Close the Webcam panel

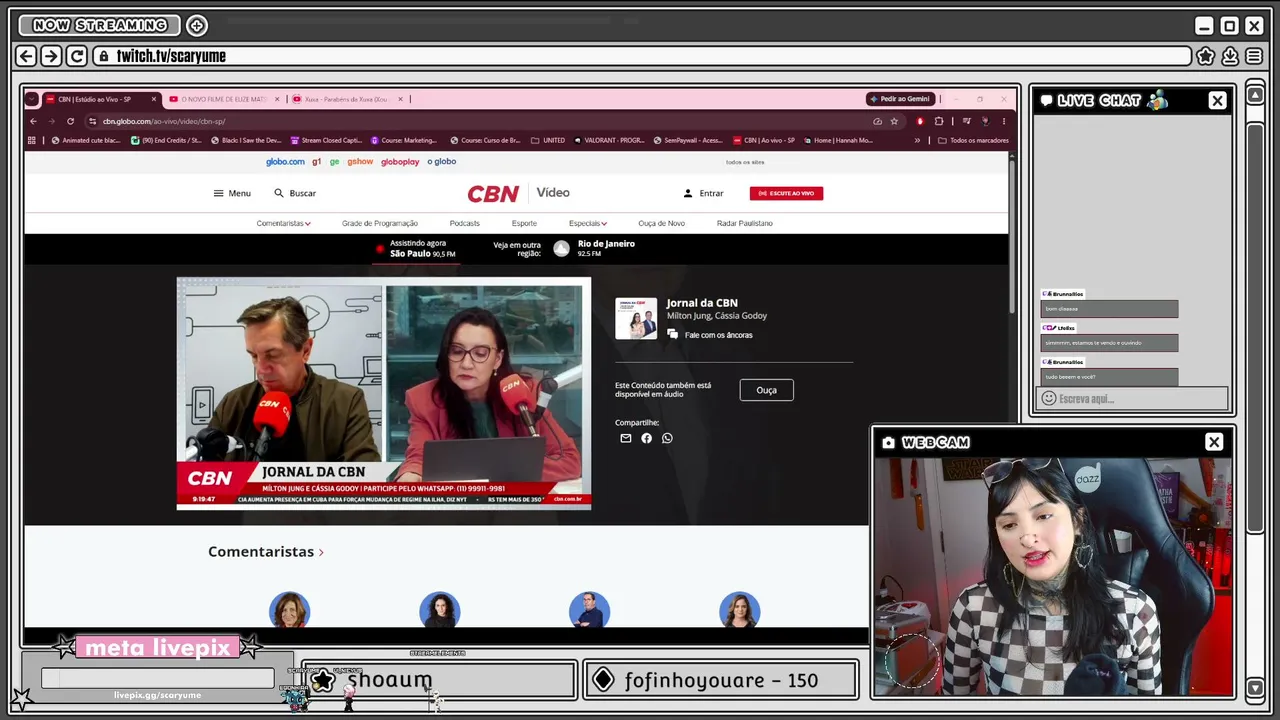[1214, 442]
